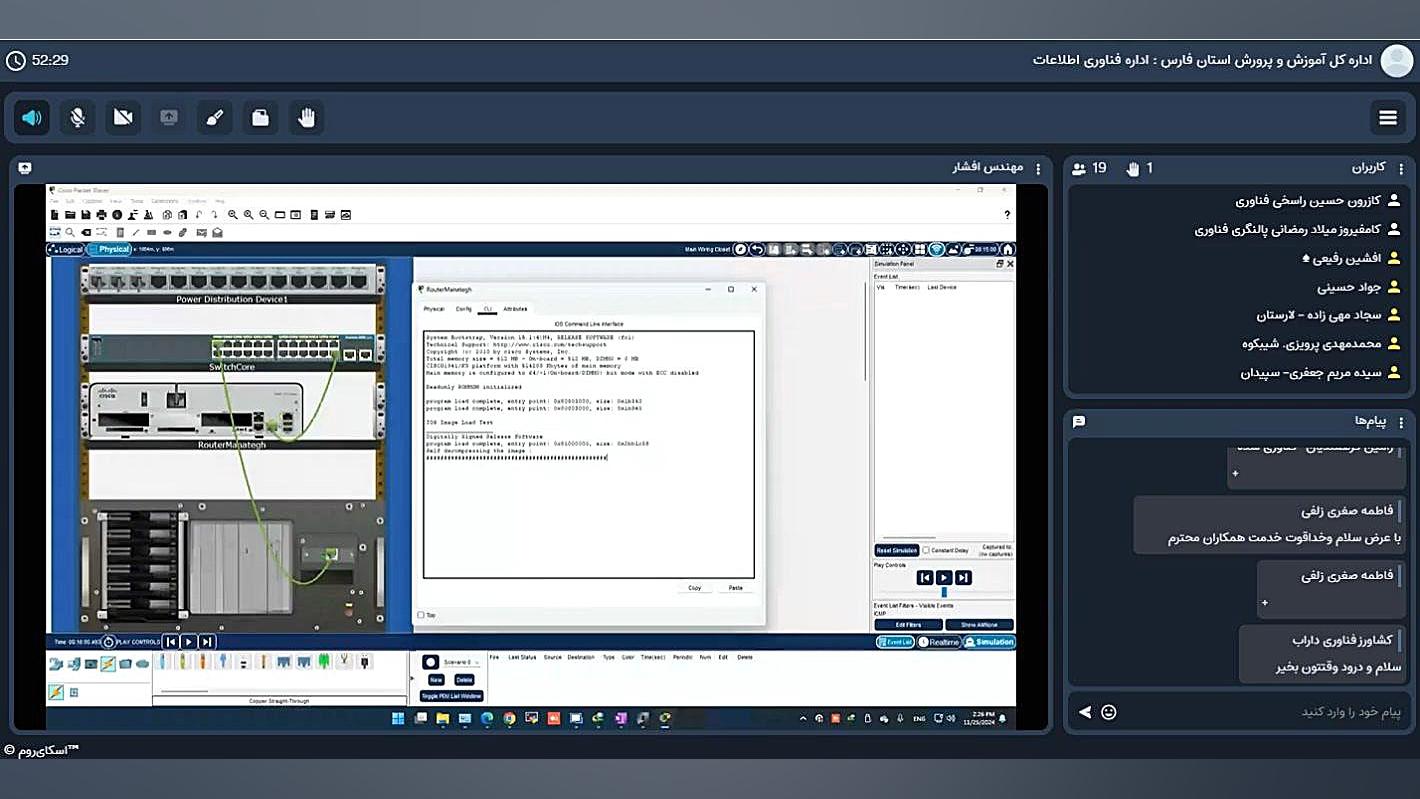The width and height of the screenshot is (1420, 799).
Task: Click bottom bar step-back play control
Action: coord(171,642)
